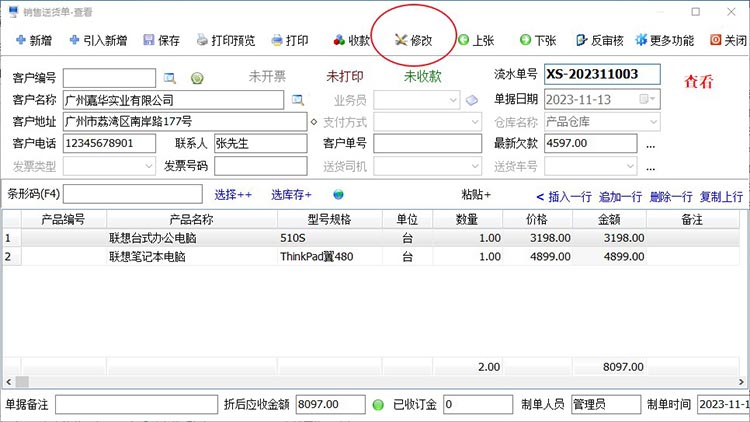Open 打印预览 print preview
This screenshot has height=422, width=750.
(226, 41)
